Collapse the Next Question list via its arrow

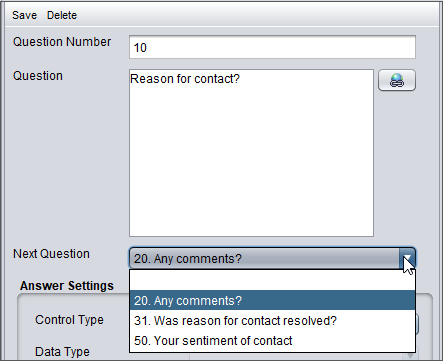click(x=407, y=258)
